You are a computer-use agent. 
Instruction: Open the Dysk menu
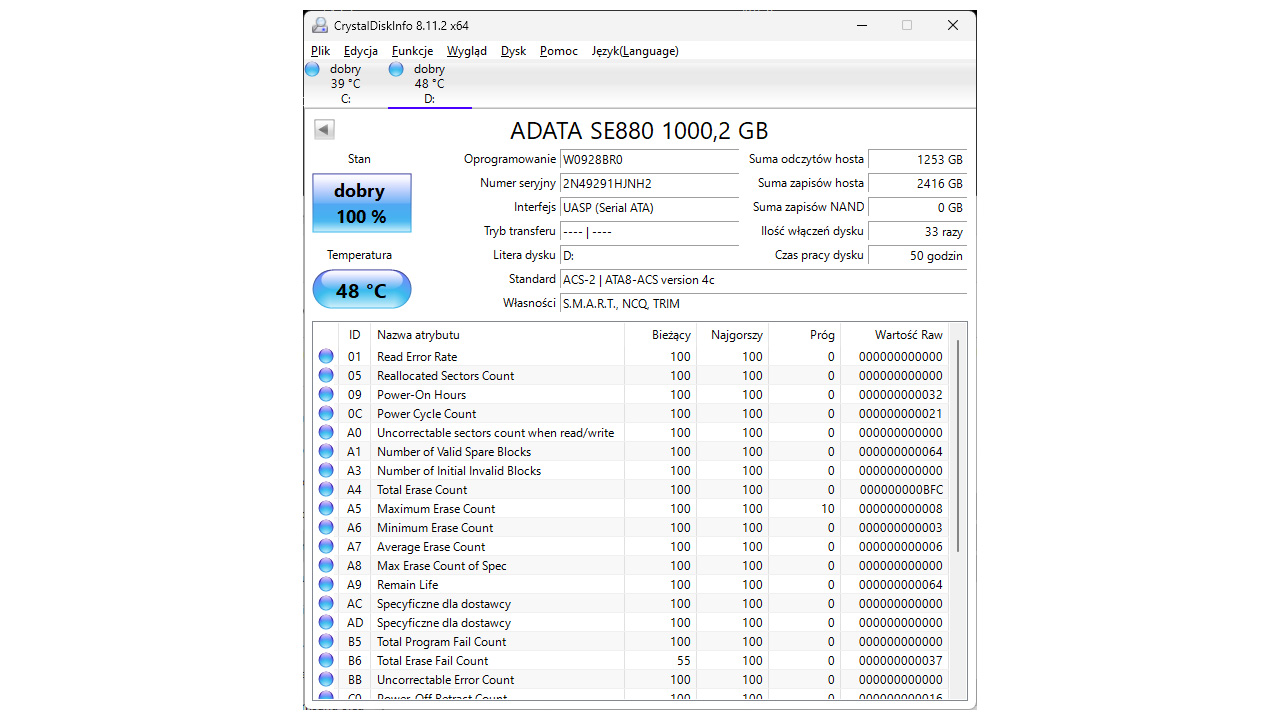513,51
